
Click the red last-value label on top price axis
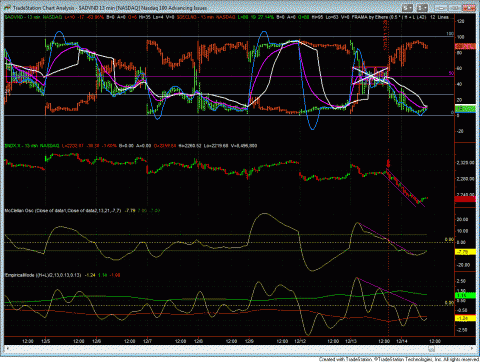click(x=465, y=46)
